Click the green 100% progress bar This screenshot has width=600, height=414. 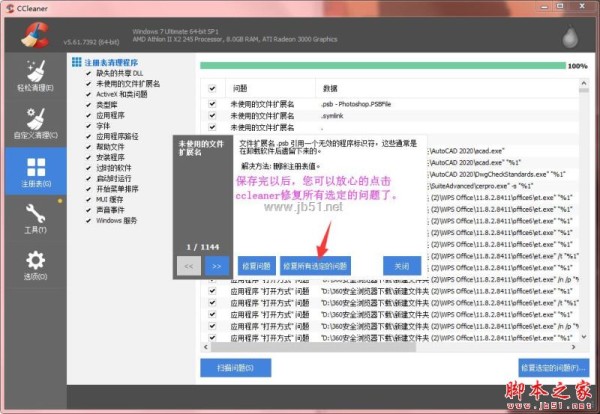382,66
